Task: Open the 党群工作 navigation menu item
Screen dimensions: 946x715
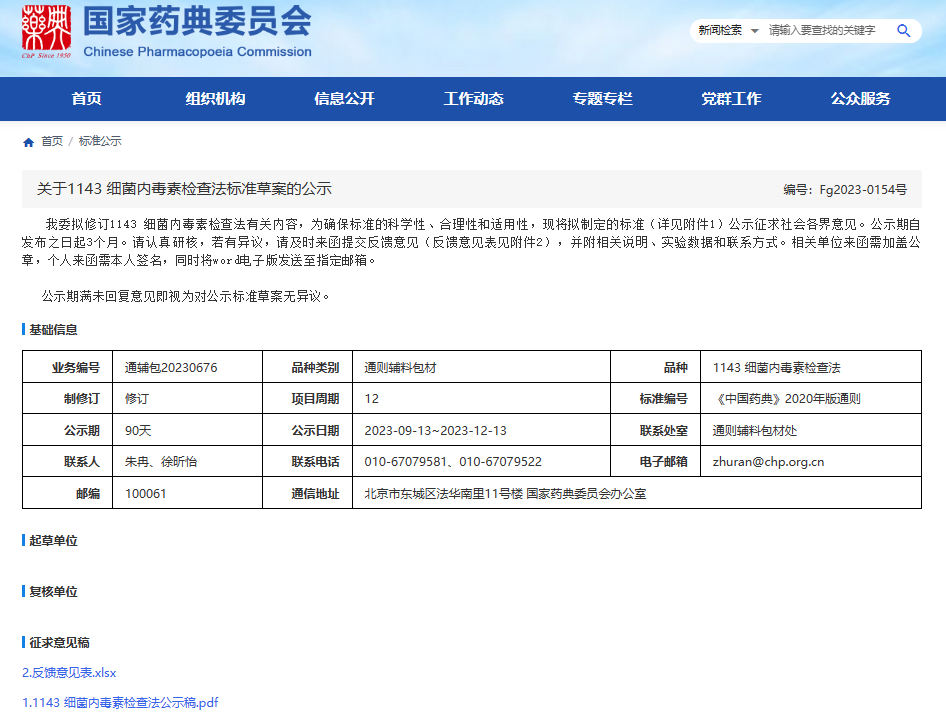Action: point(731,99)
